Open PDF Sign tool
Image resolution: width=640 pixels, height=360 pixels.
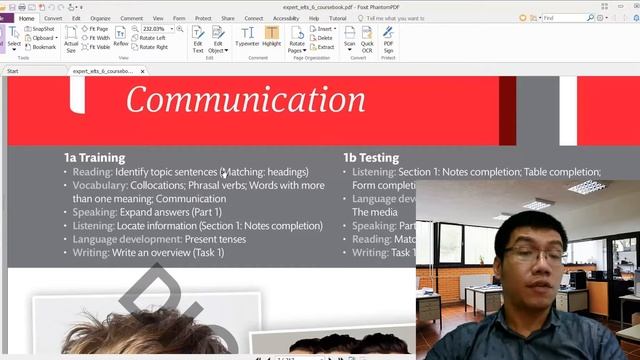[388, 39]
